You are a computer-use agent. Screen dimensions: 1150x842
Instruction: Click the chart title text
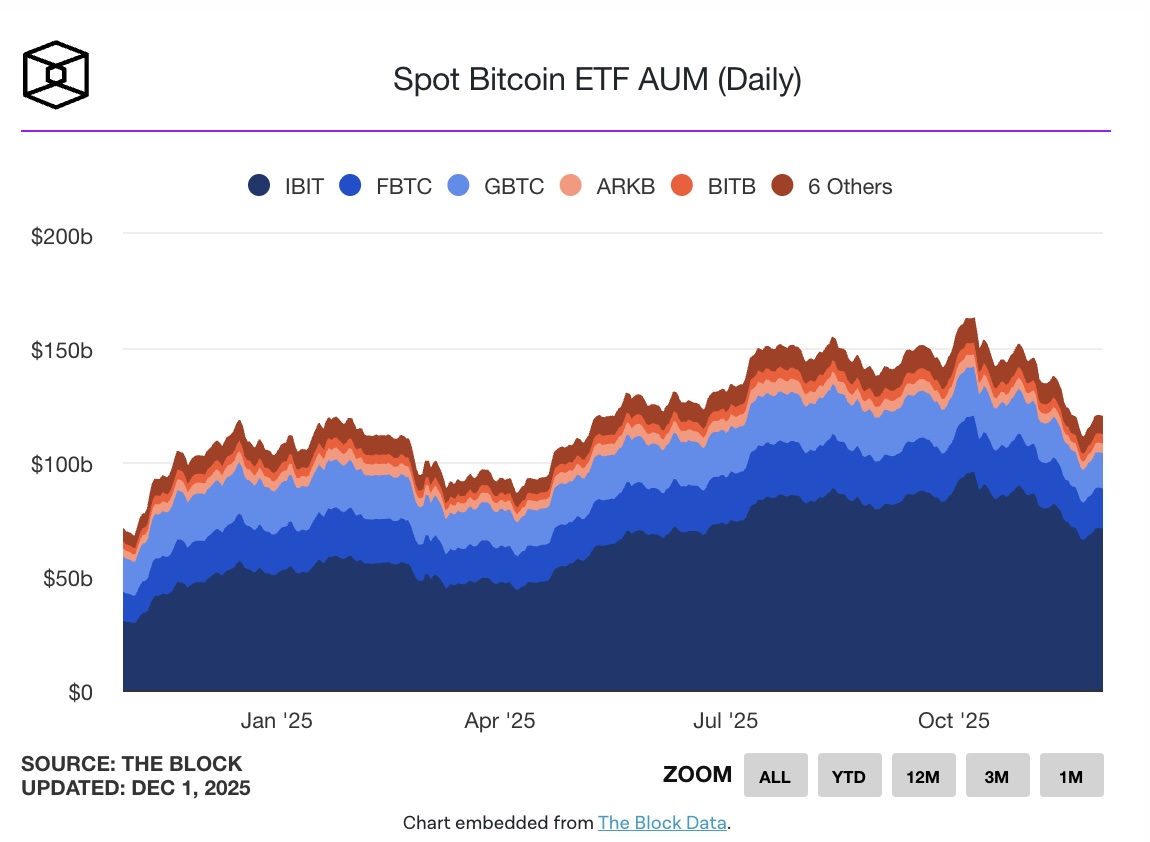click(x=597, y=80)
